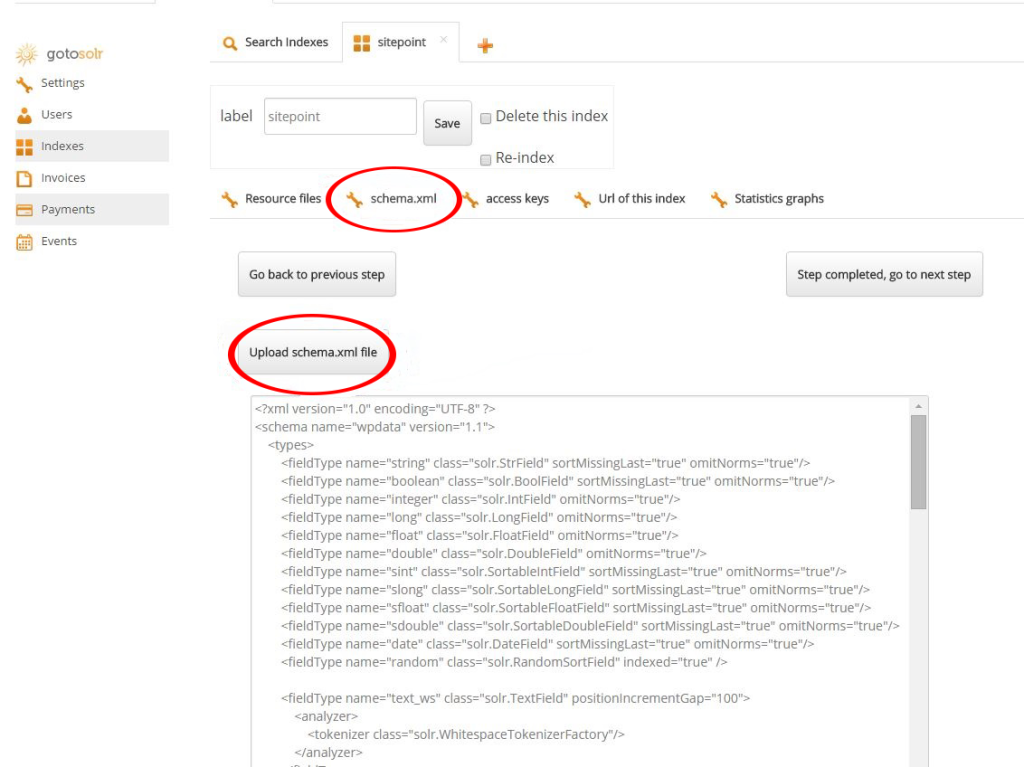Open Url of this index section

tap(641, 199)
